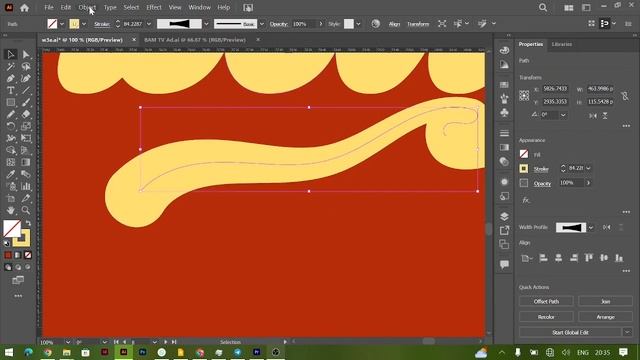This screenshot has width=640, height=360.
Task: Click horizontal align left icon
Action: click(543, 258)
